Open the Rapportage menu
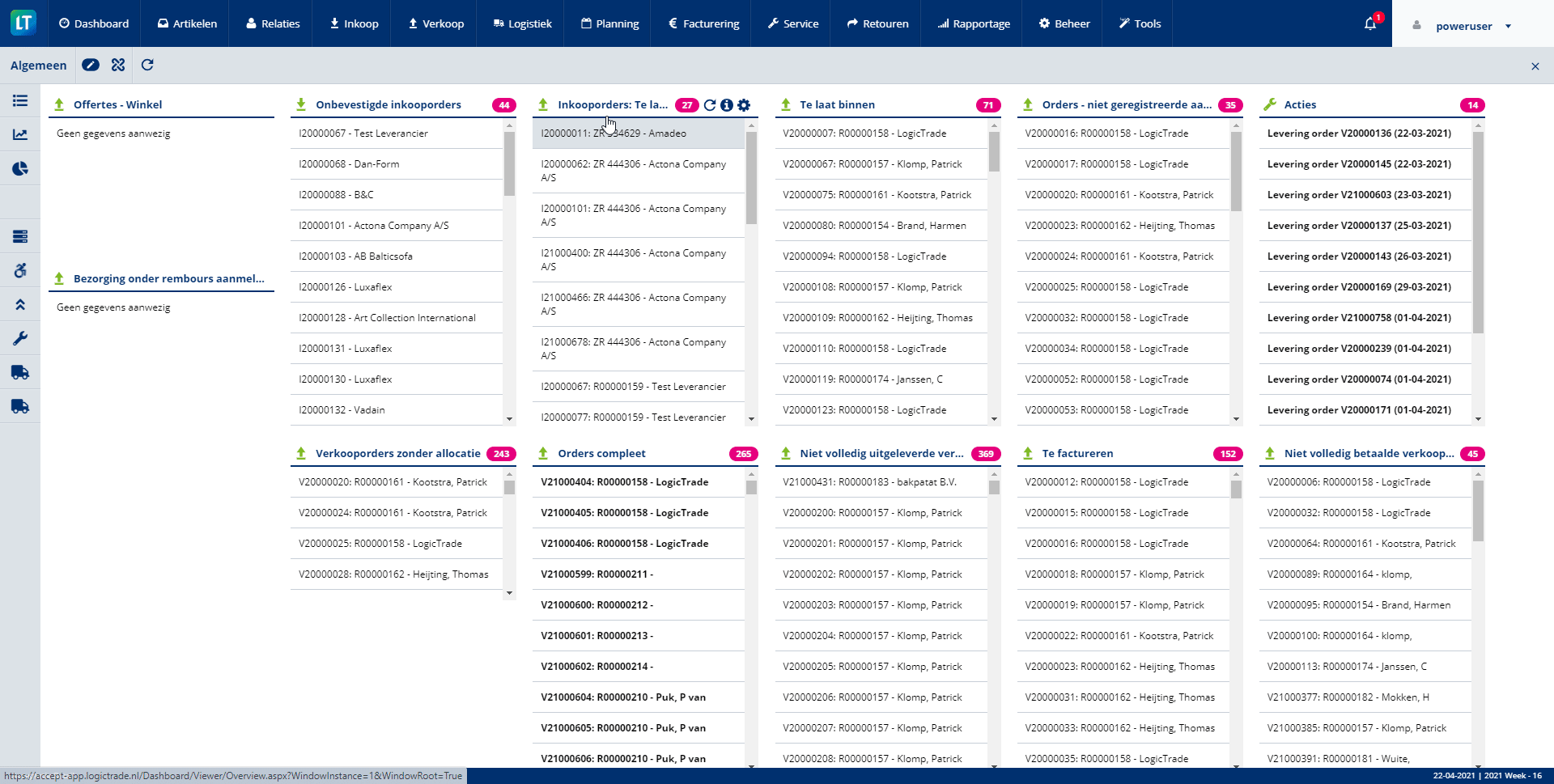 pyautogui.click(x=974, y=23)
